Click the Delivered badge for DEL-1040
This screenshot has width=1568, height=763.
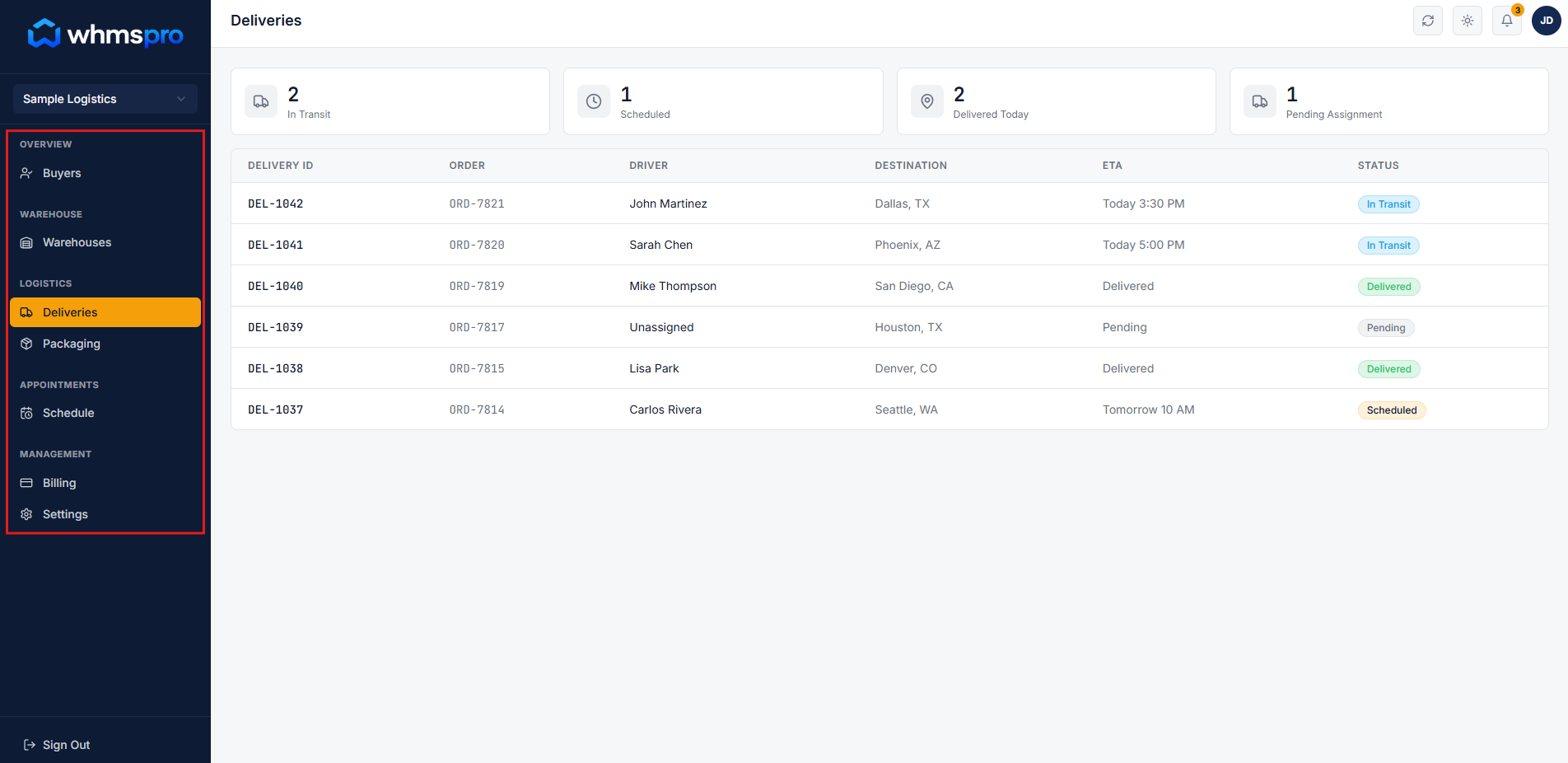point(1389,287)
